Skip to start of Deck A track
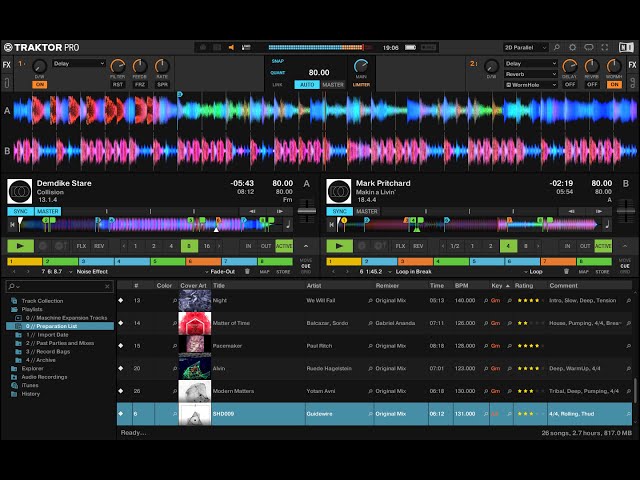This screenshot has height=480, width=640. tap(12, 224)
